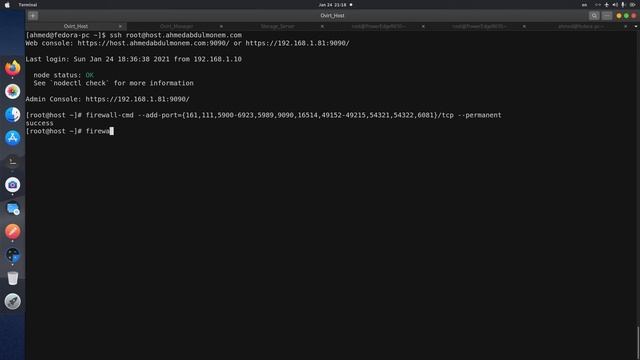This screenshot has width=640, height=360.
Task: Click the terminal window scrollbar
Action: coord(638,342)
